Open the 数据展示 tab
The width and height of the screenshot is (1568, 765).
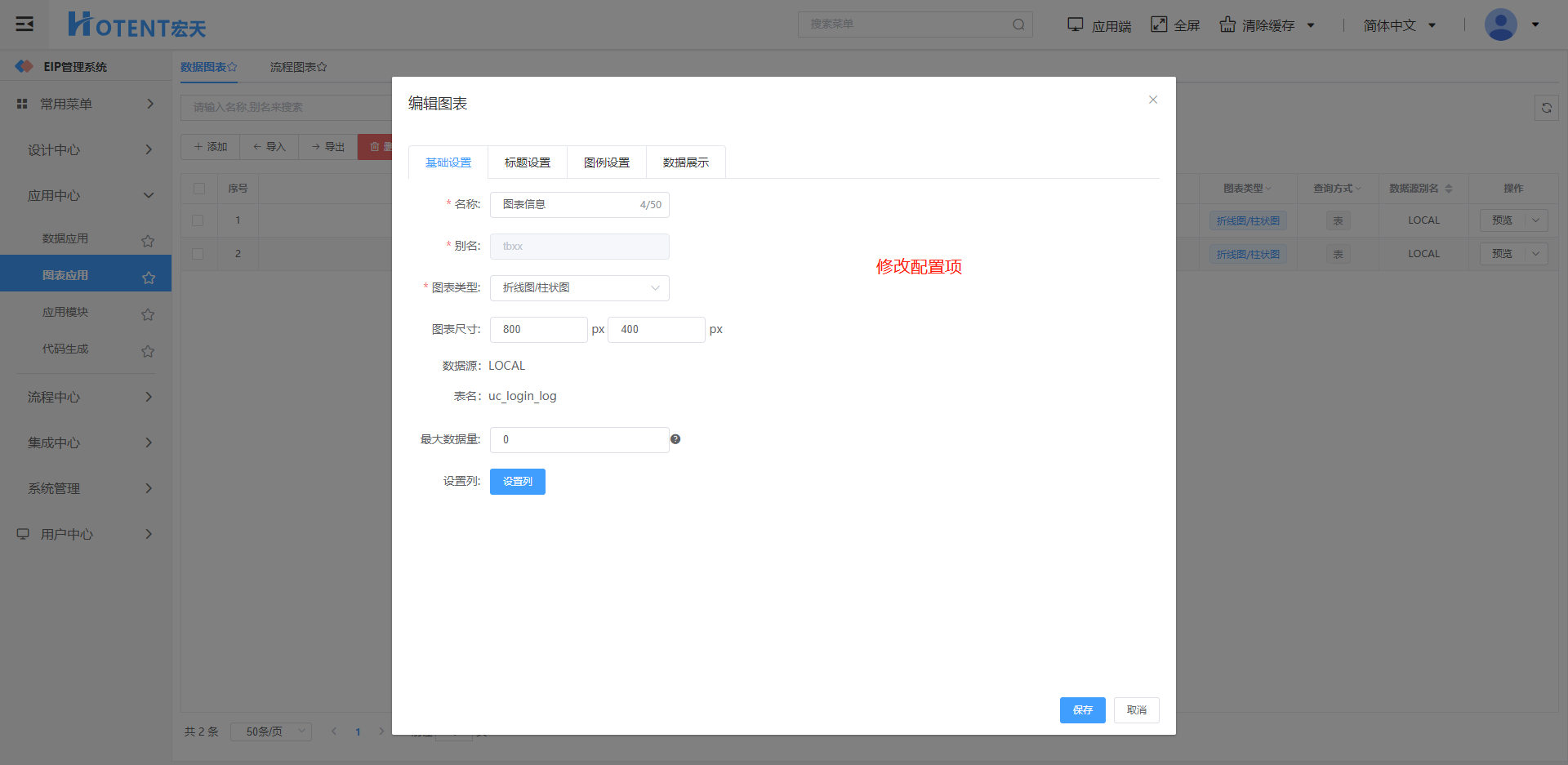click(685, 162)
